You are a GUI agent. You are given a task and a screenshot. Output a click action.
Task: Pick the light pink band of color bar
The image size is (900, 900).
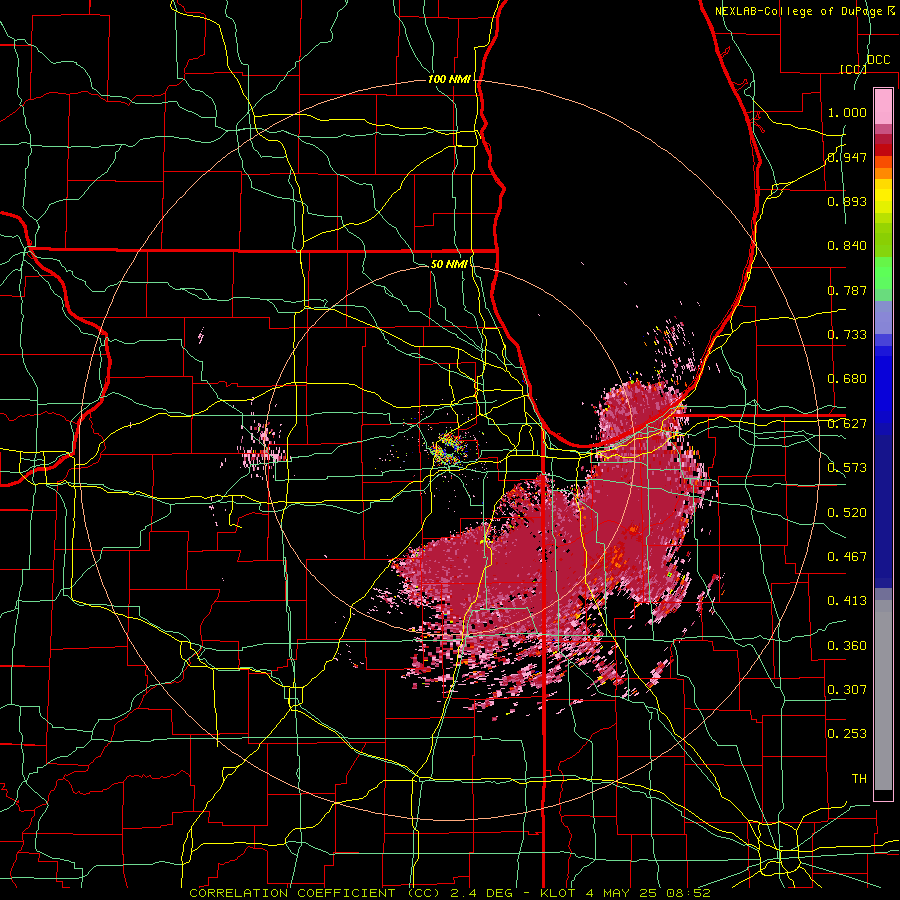pyautogui.click(x=883, y=106)
